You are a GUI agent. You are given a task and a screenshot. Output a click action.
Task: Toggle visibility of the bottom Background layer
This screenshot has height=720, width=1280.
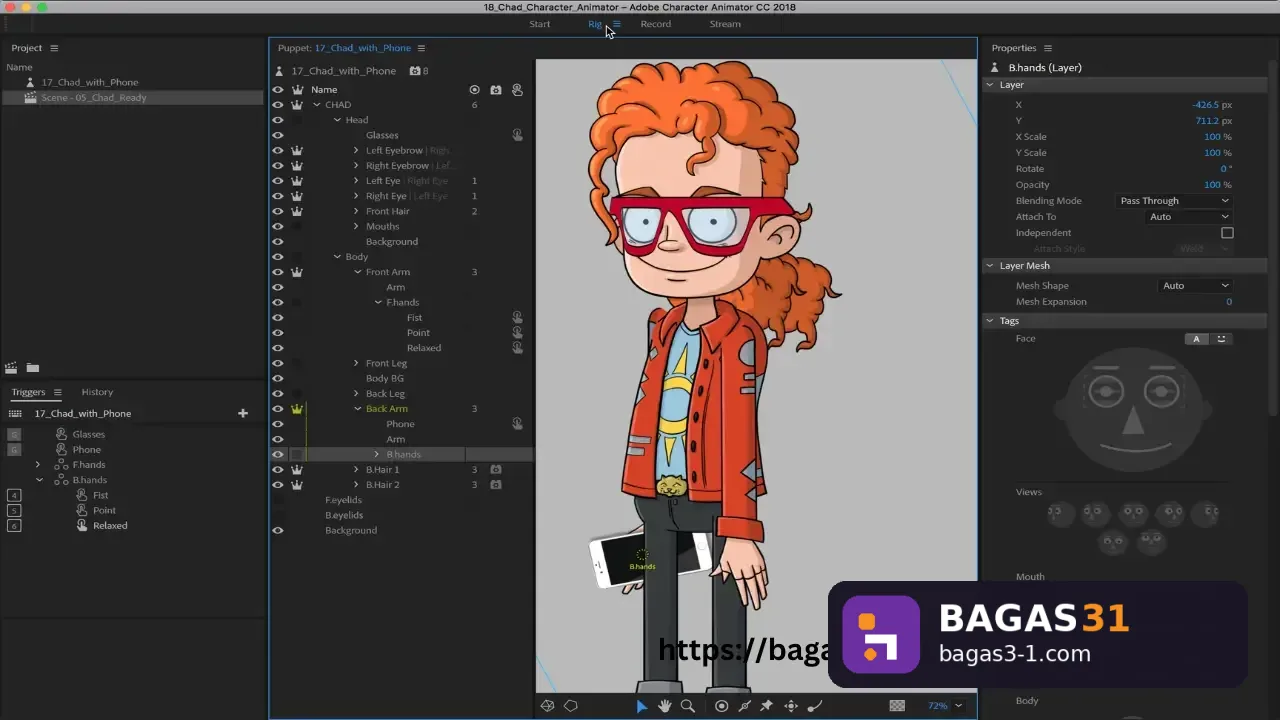pos(278,530)
